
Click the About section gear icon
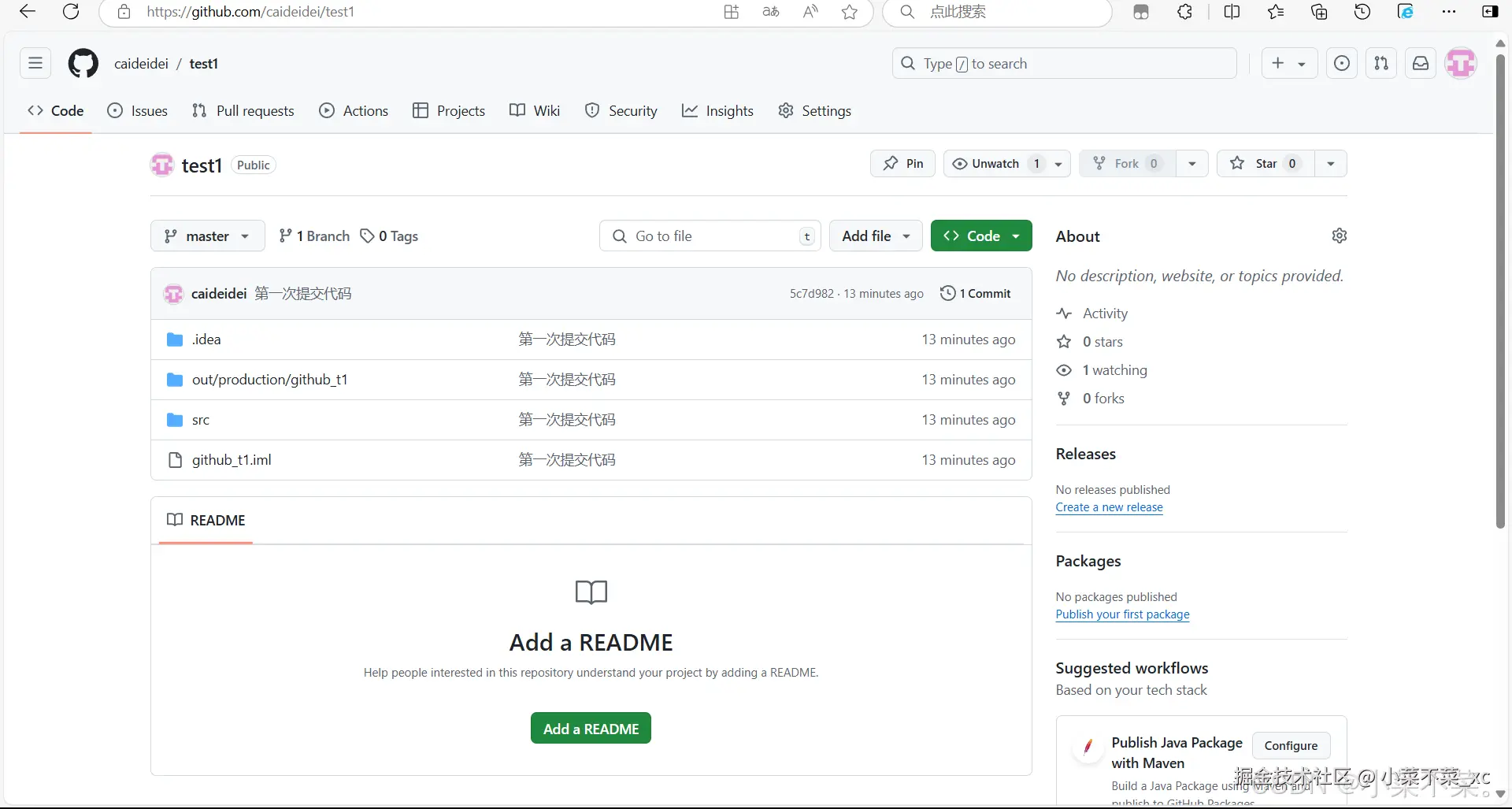[x=1340, y=236]
